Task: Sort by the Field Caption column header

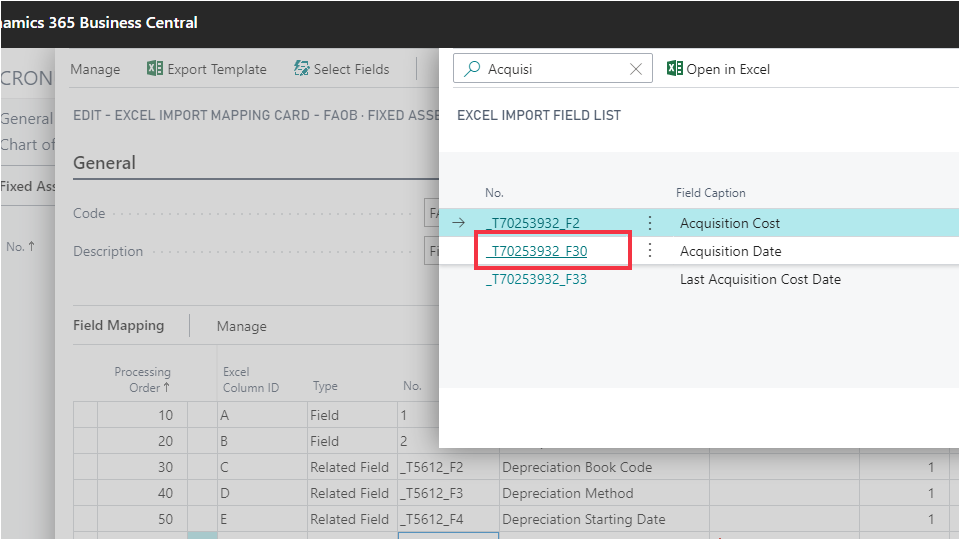Action: pos(711,193)
